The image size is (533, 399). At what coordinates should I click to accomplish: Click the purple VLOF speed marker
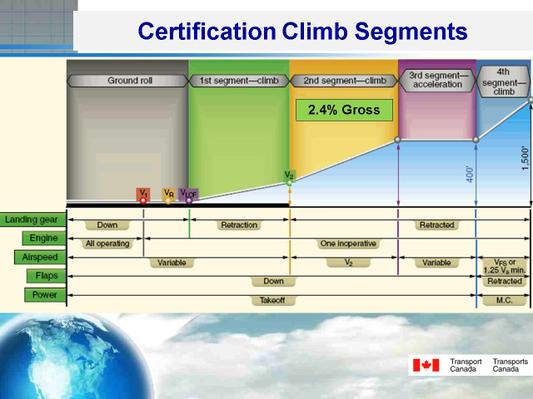[x=188, y=195]
